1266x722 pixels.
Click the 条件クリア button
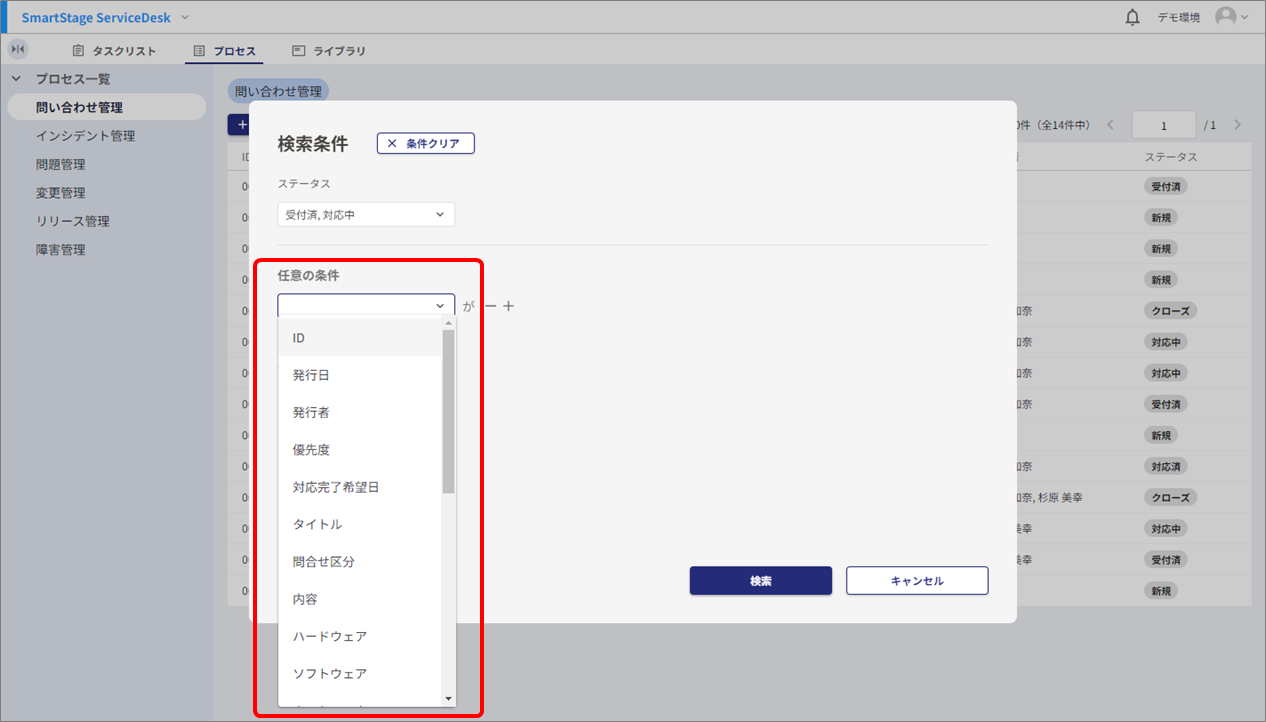tap(425, 144)
